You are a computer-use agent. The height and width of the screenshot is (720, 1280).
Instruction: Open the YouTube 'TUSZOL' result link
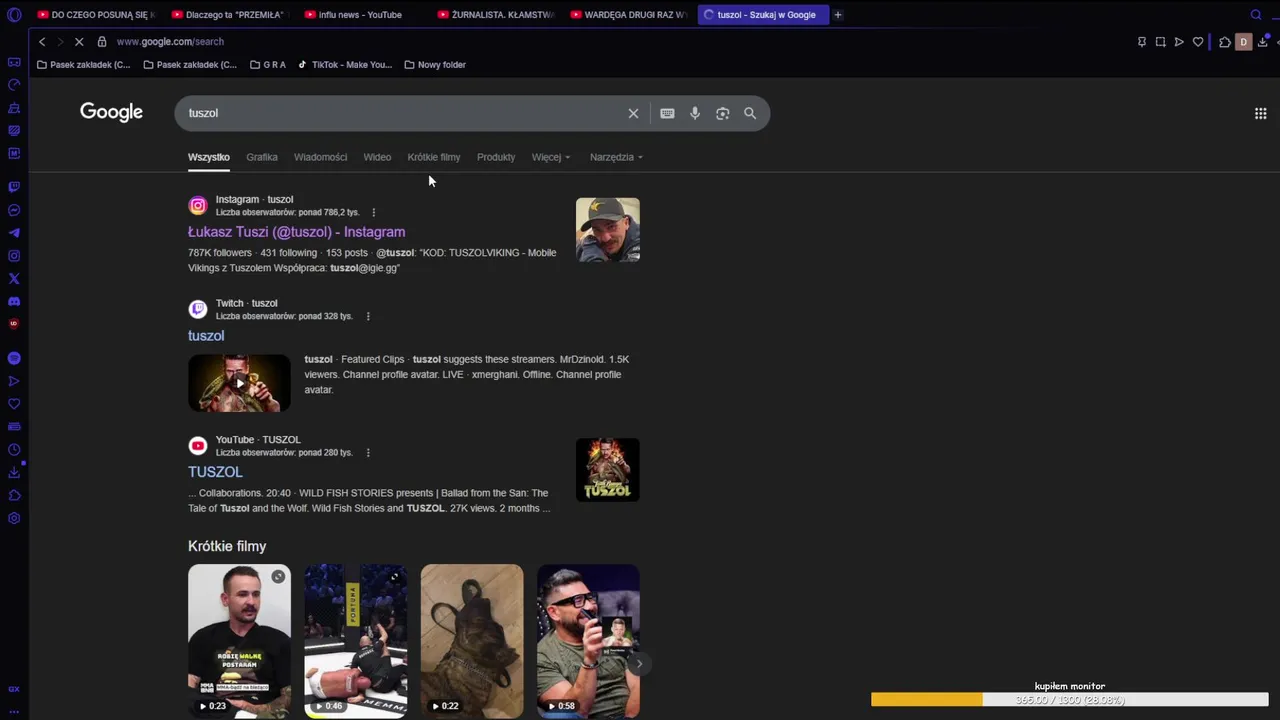[215, 472]
